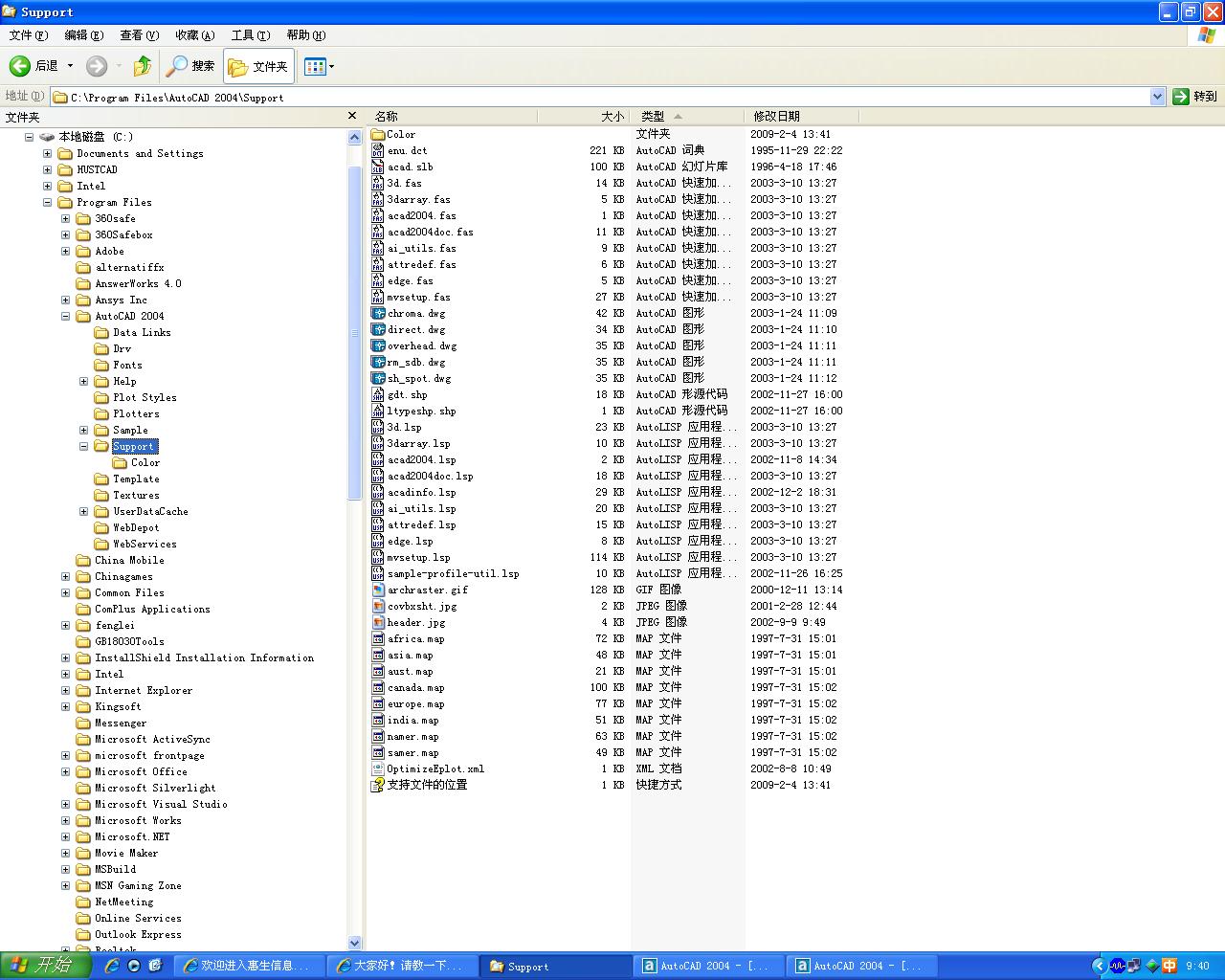Click Internet Explorer quick launch icon
The width and height of the screenshot is (1225, 980).
point(113,966)
